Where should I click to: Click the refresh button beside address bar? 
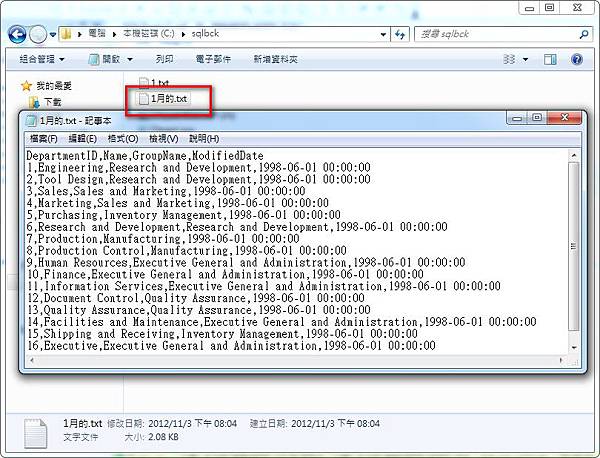[x=400, y=34]
